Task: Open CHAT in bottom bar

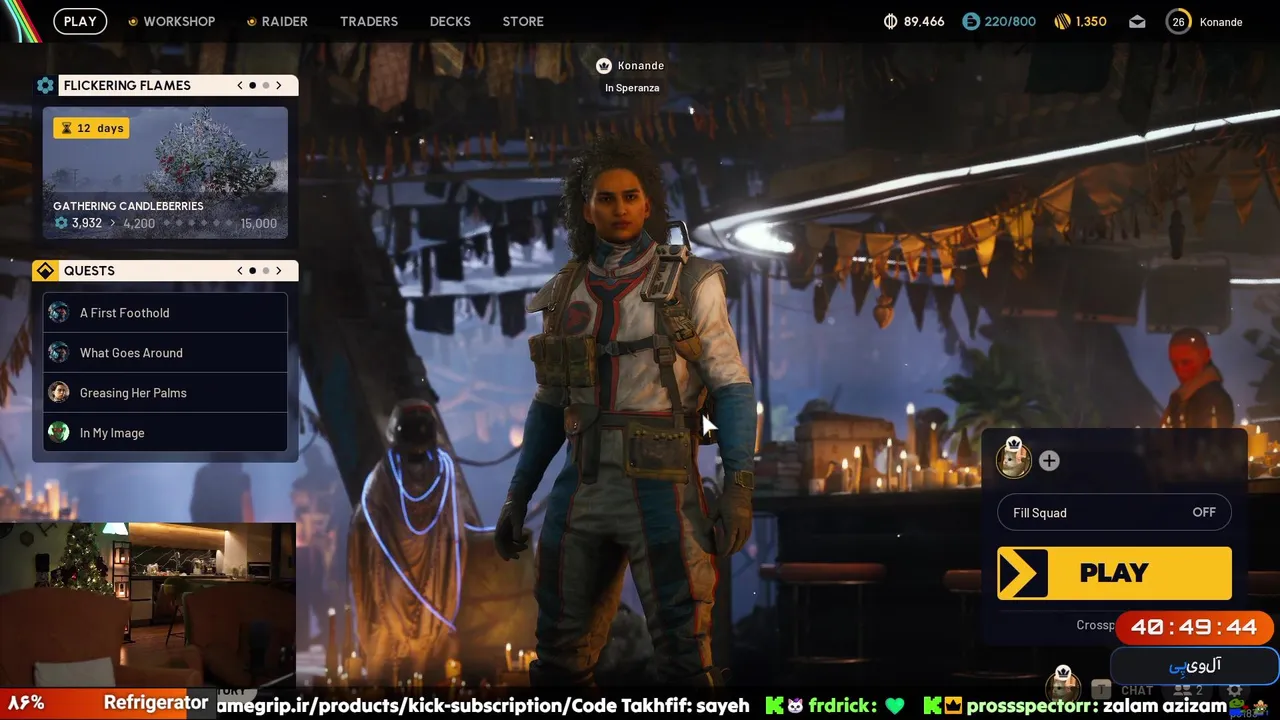Action: coord(1137,690)
